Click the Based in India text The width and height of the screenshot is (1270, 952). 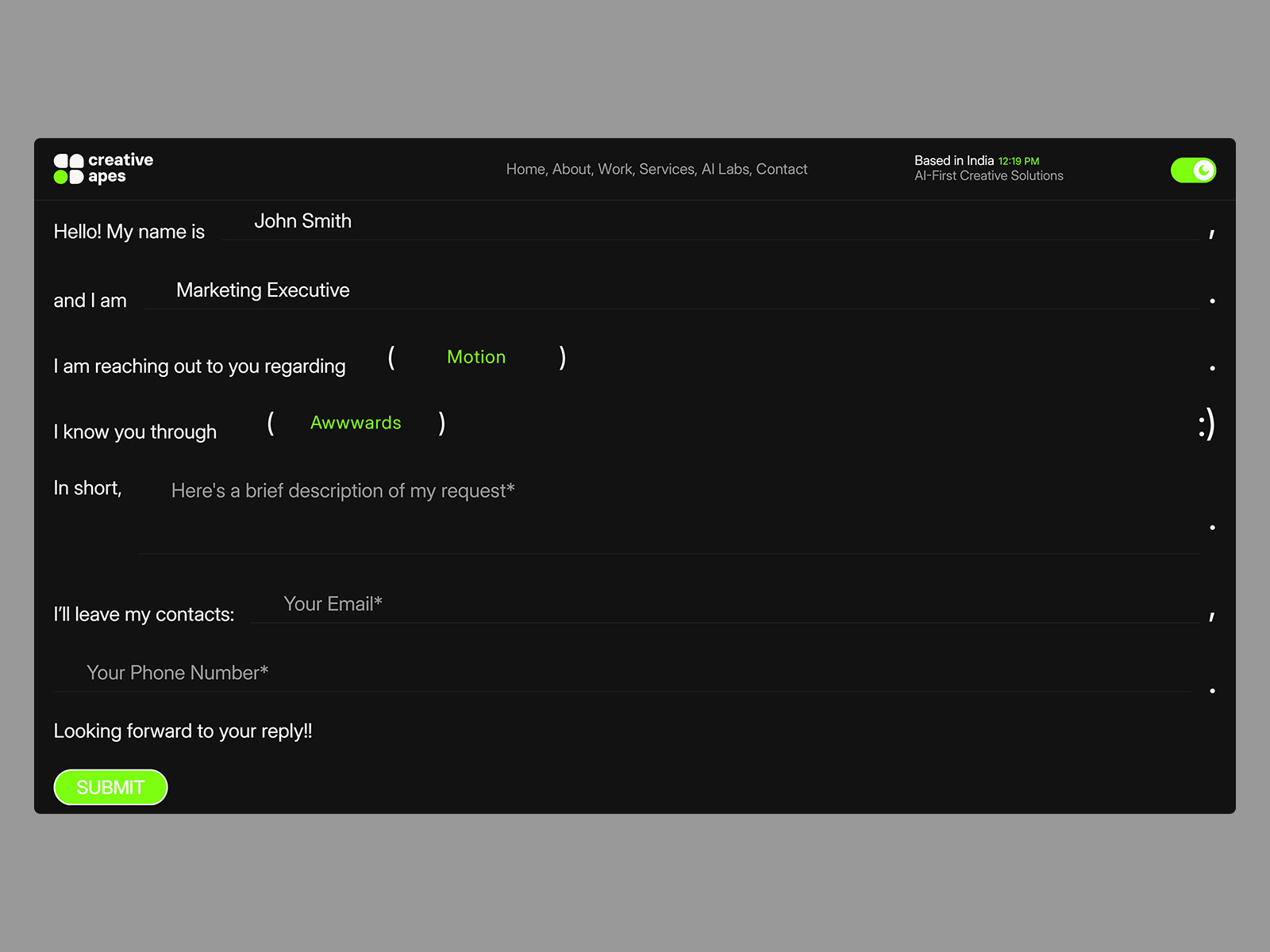tap(953, 160)
